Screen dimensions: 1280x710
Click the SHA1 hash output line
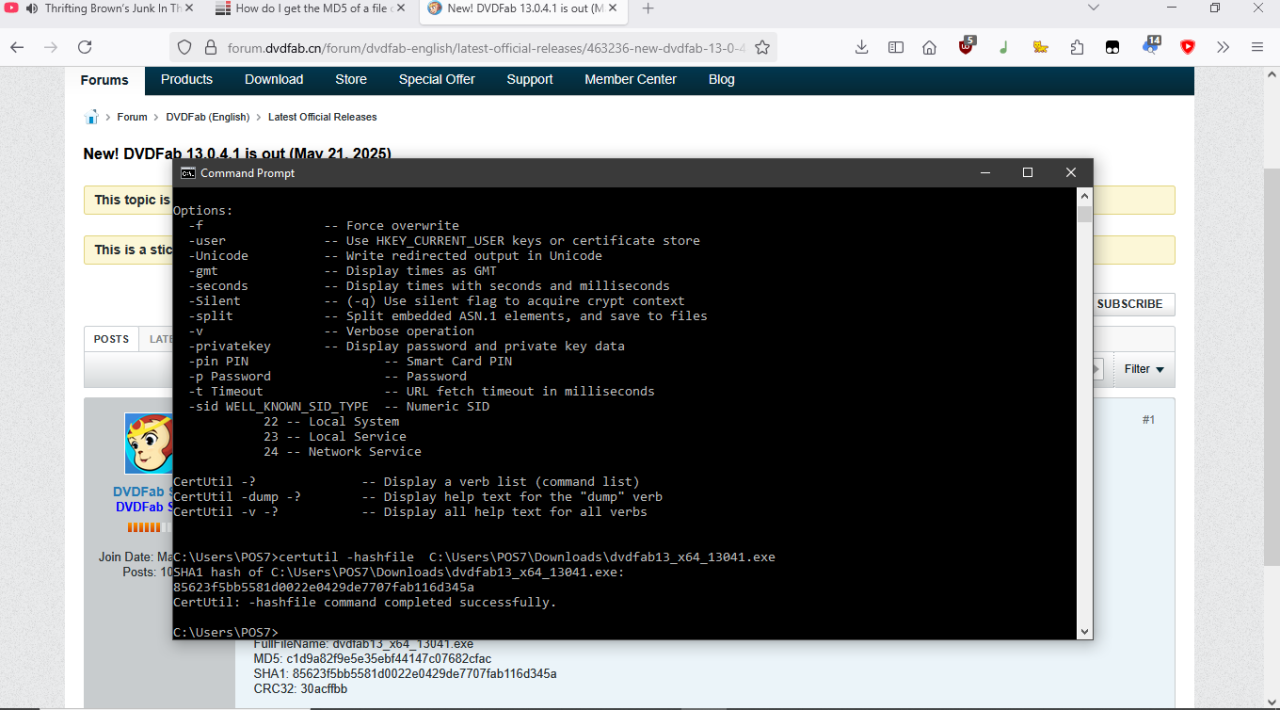(x=323, y=587)
